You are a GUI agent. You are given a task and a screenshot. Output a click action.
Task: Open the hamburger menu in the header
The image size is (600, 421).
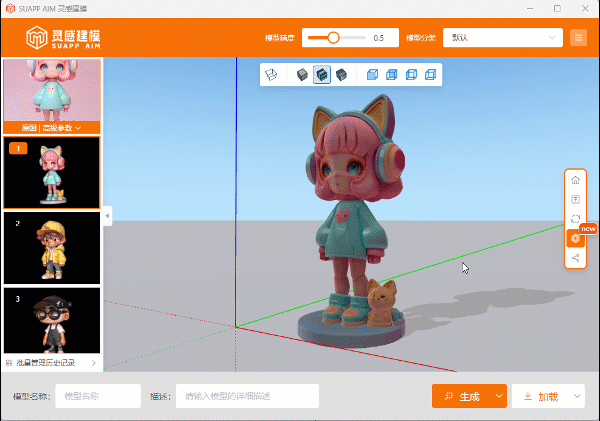click(578, 38)
